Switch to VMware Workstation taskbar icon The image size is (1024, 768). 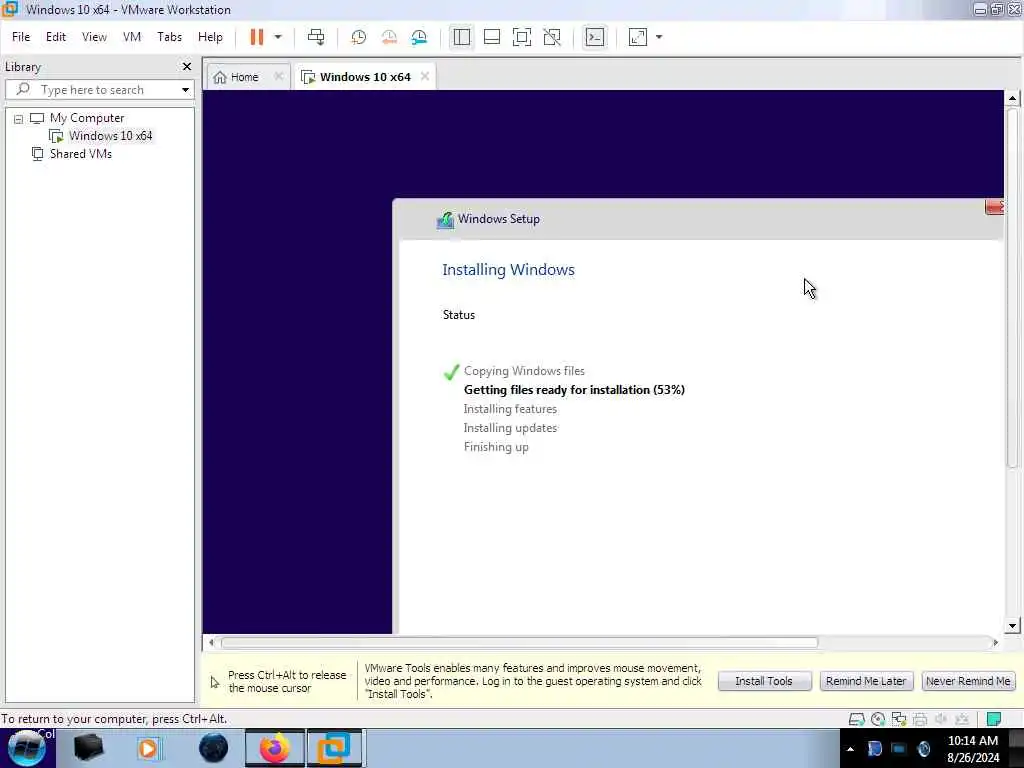(334, 748)
